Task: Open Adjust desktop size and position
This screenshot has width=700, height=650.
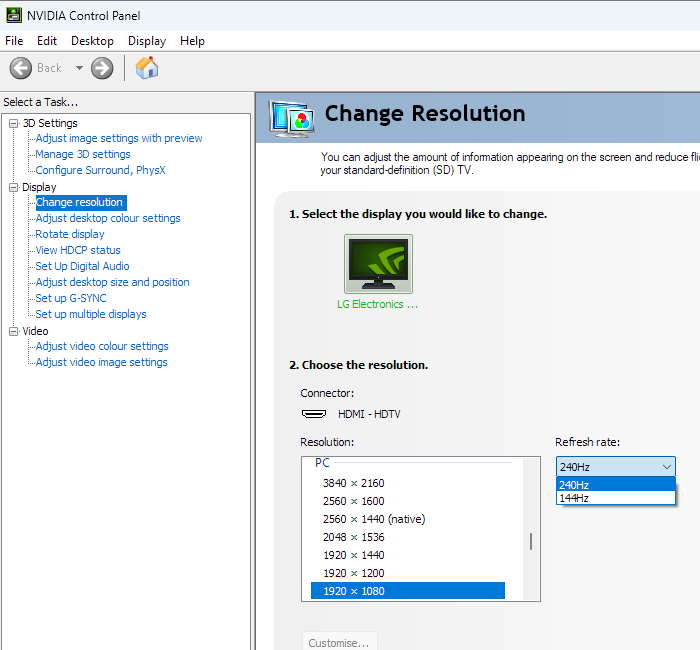Action: pyautogui.click(x=112, y=282)
